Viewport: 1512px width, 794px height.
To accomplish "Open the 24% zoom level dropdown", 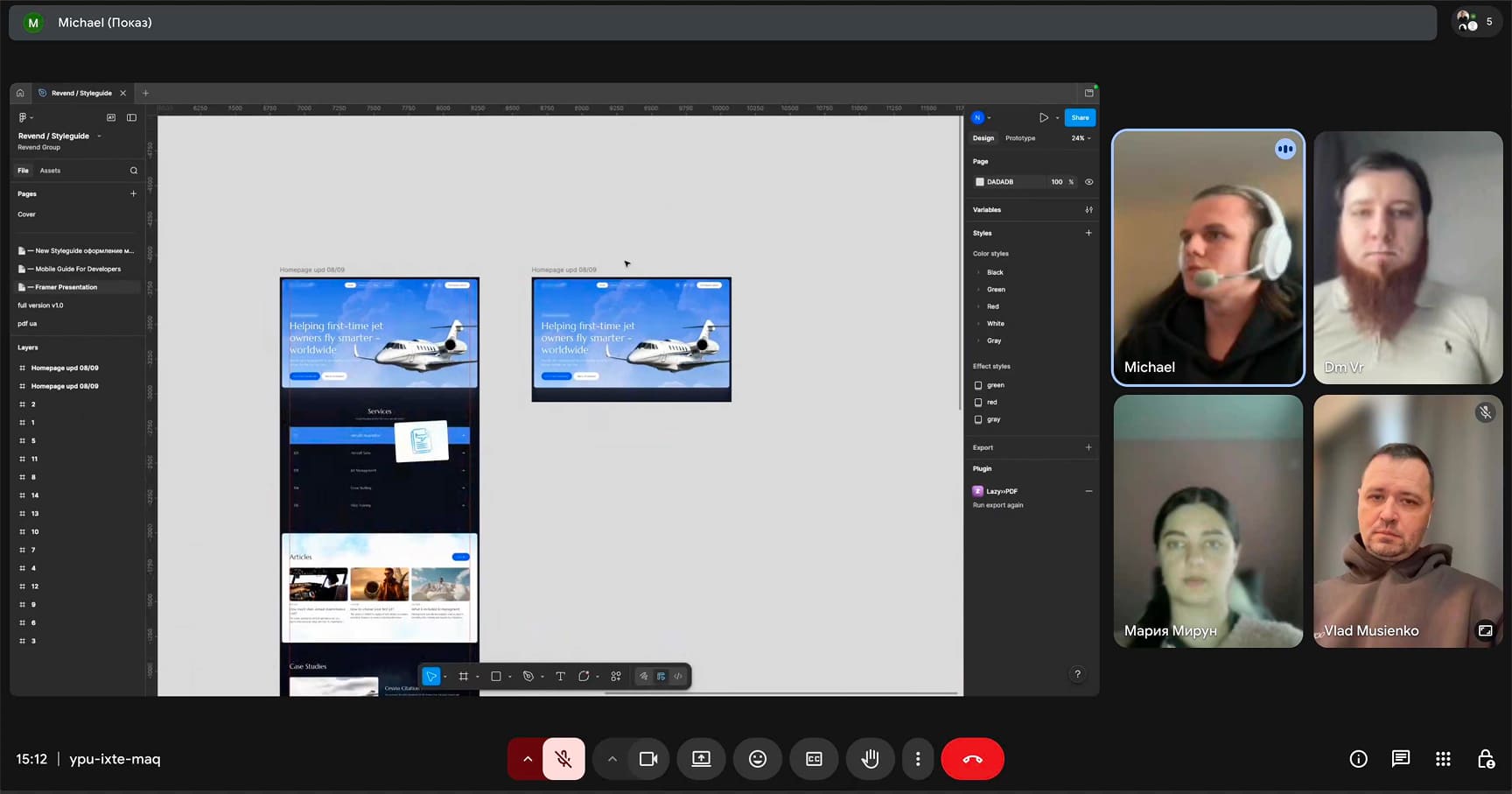I will click(x=1081, y=138).
